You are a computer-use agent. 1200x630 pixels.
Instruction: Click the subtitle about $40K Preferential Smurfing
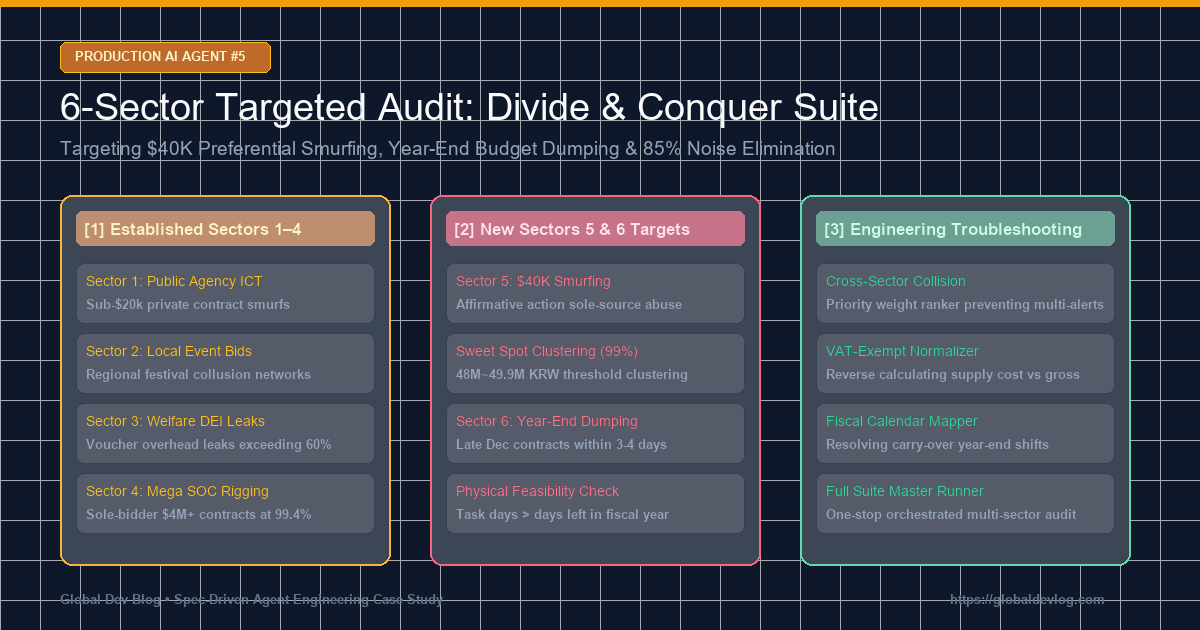[447, 149]
